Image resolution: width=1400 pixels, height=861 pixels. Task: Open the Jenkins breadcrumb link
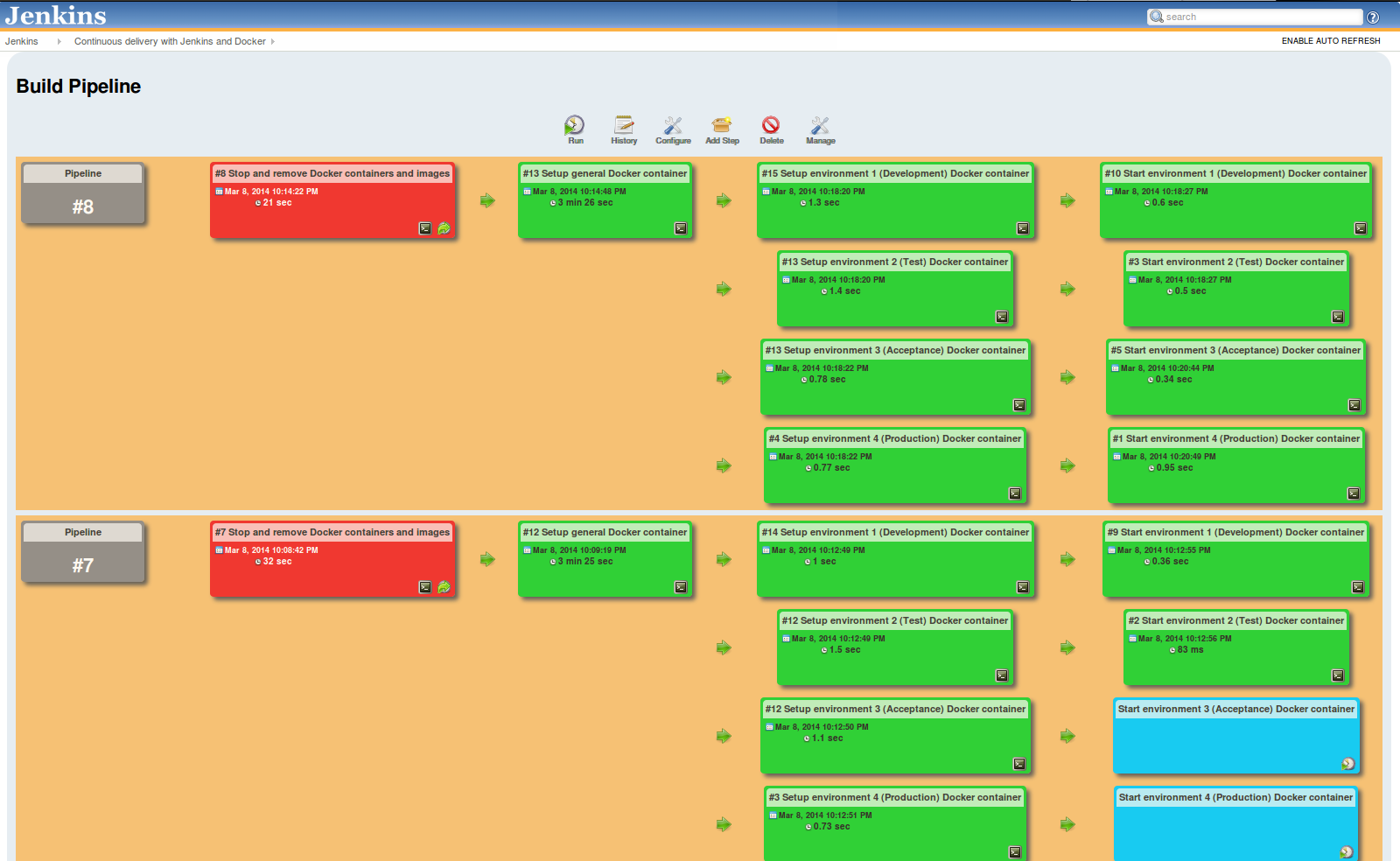22,41
